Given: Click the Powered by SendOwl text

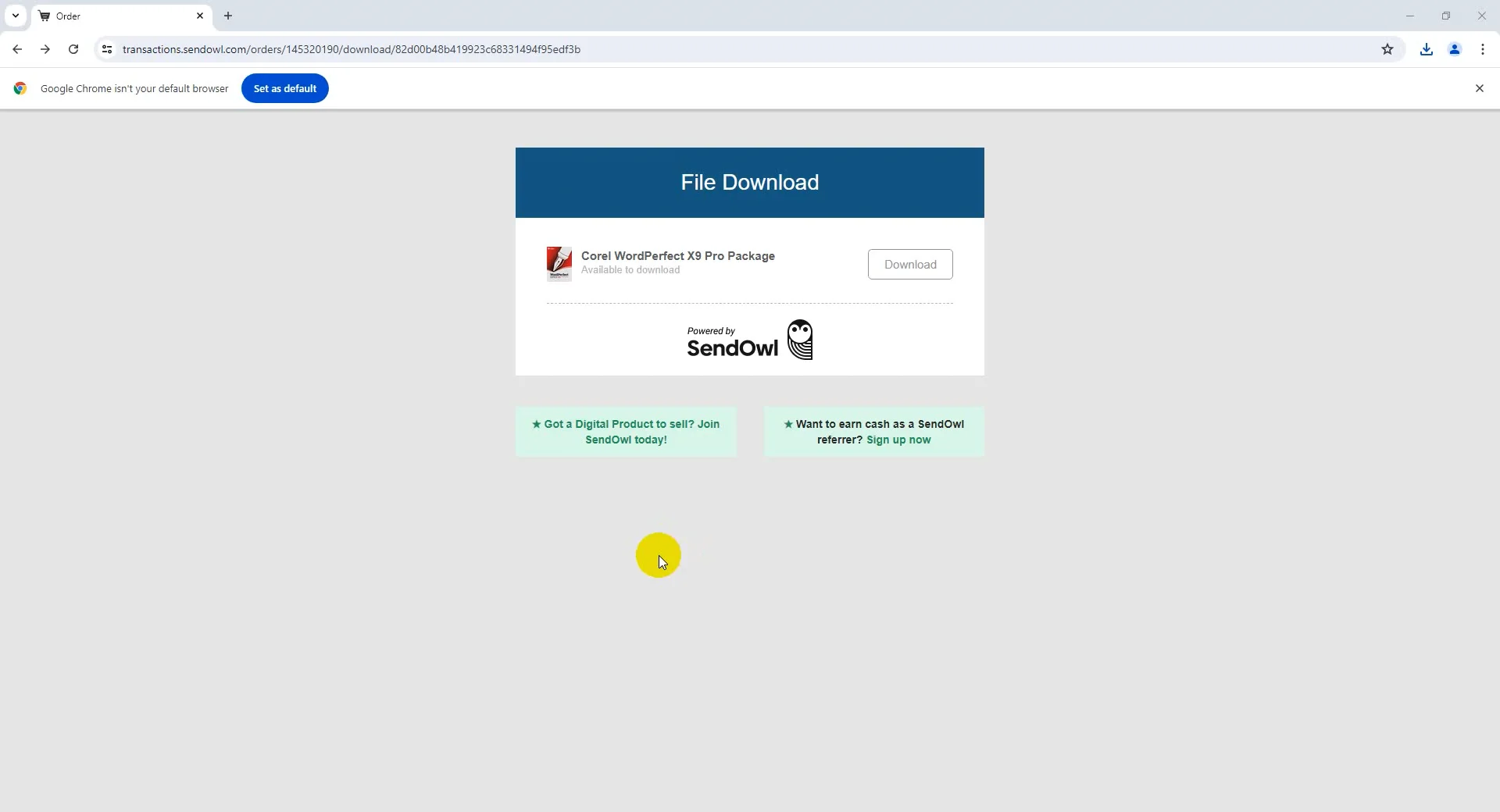Looking at the screenshot, I should (733, 341).
